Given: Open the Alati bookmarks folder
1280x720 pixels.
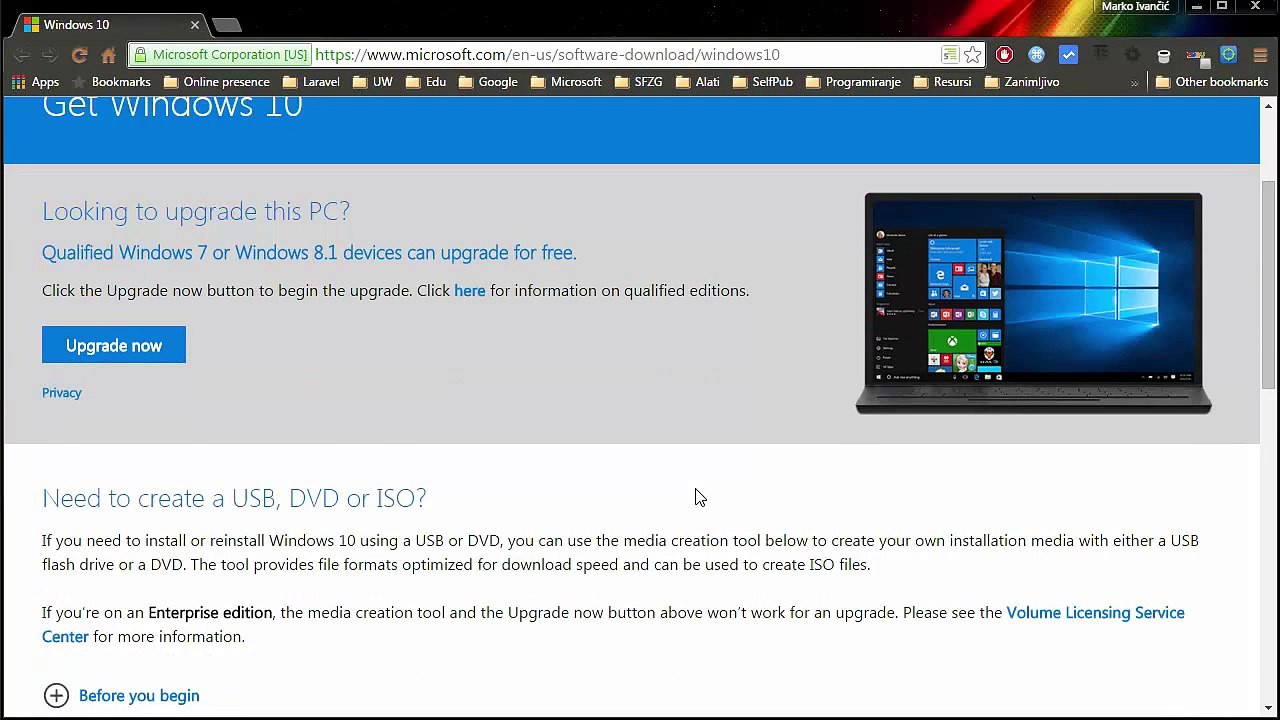Looking at the screenshot, I should point(698,82).
